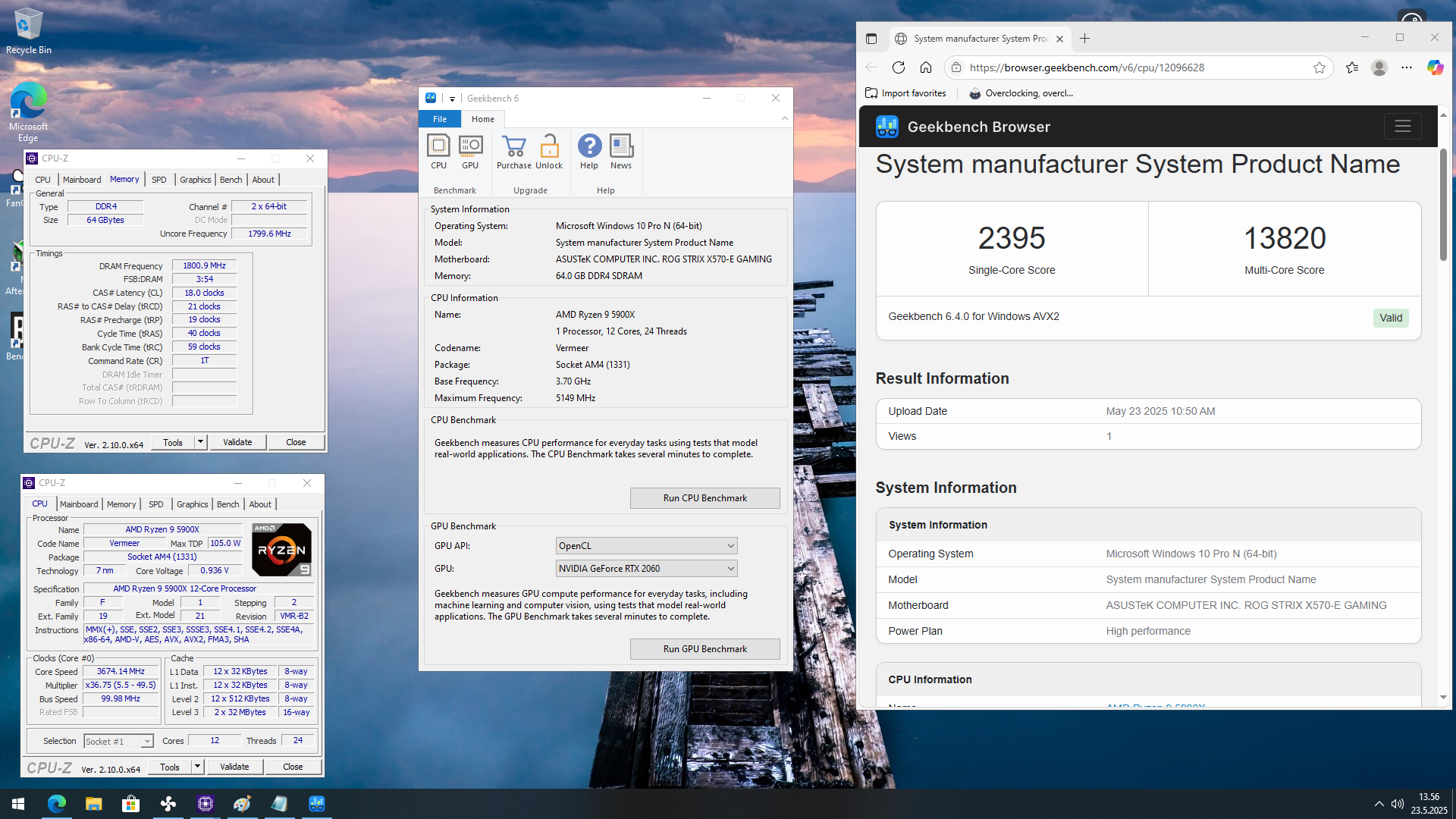Click Import favorites bookmark
The image size is (1456, 819).
(906, 93)
